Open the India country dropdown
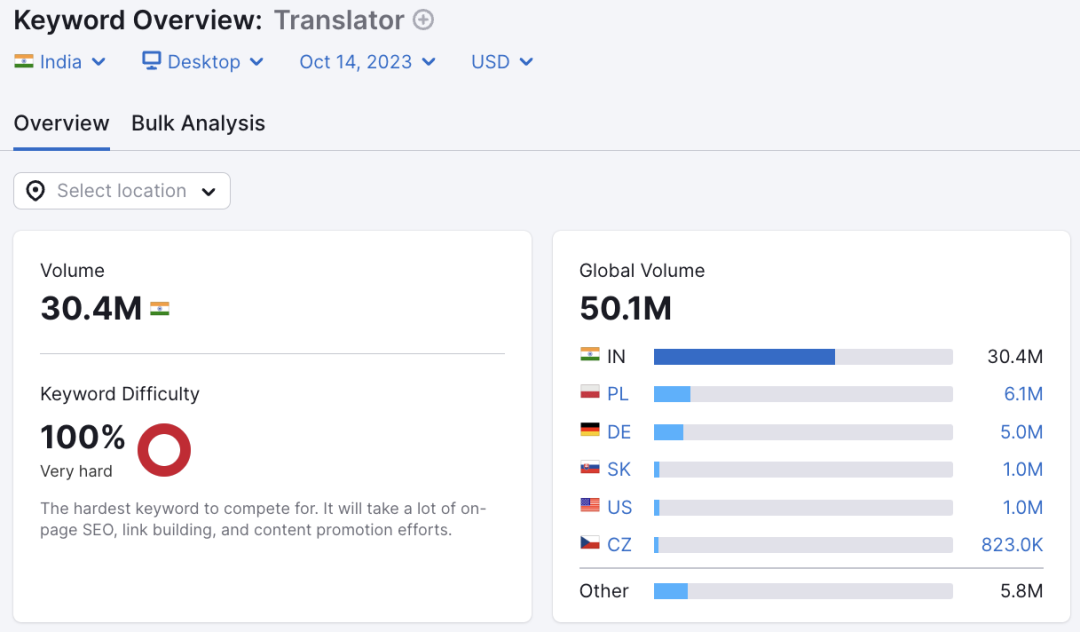The height and width of the screenshot is (632, 1080). click(x=60, y=62)
